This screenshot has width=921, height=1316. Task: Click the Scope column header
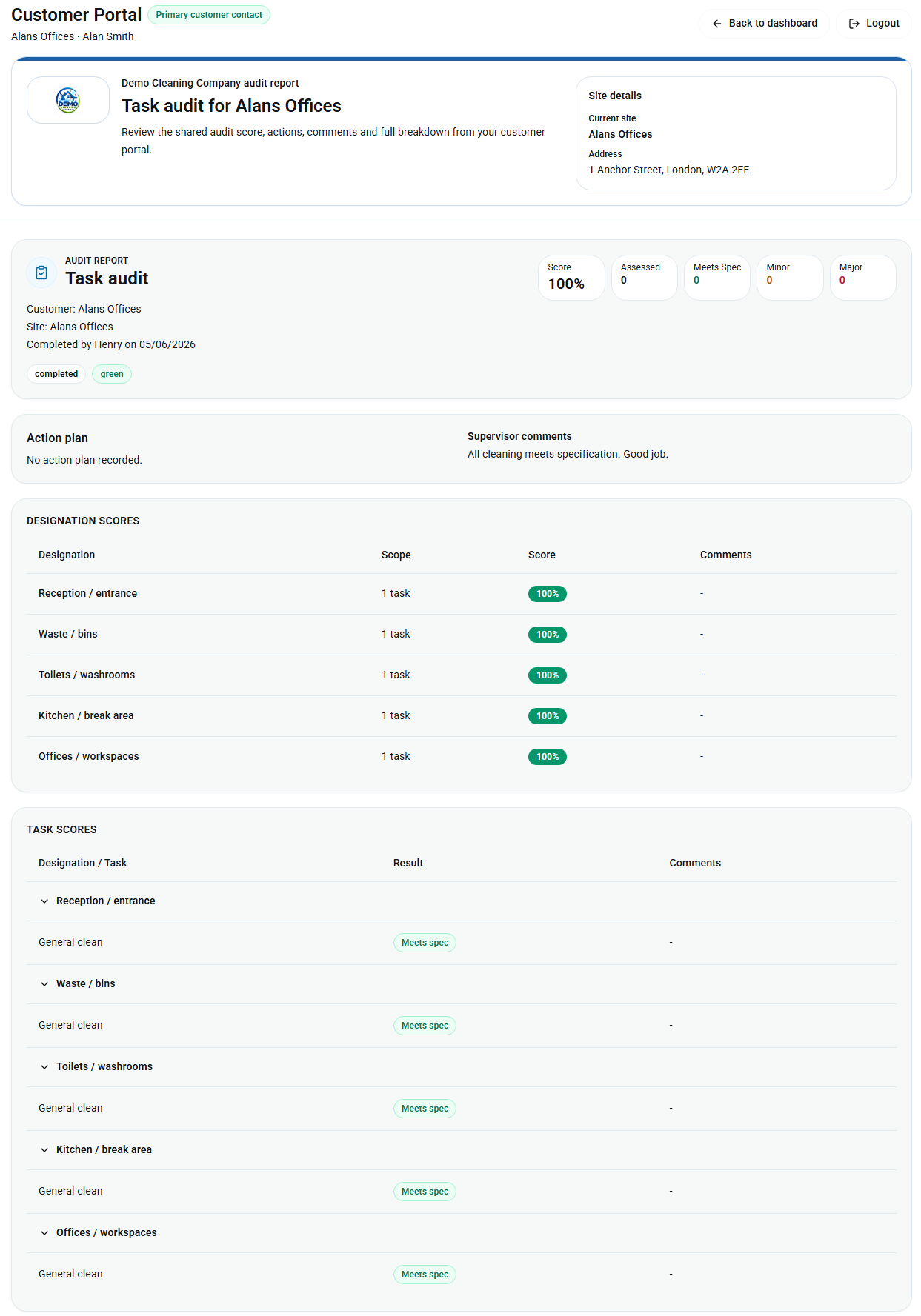(x=396, y=555)
